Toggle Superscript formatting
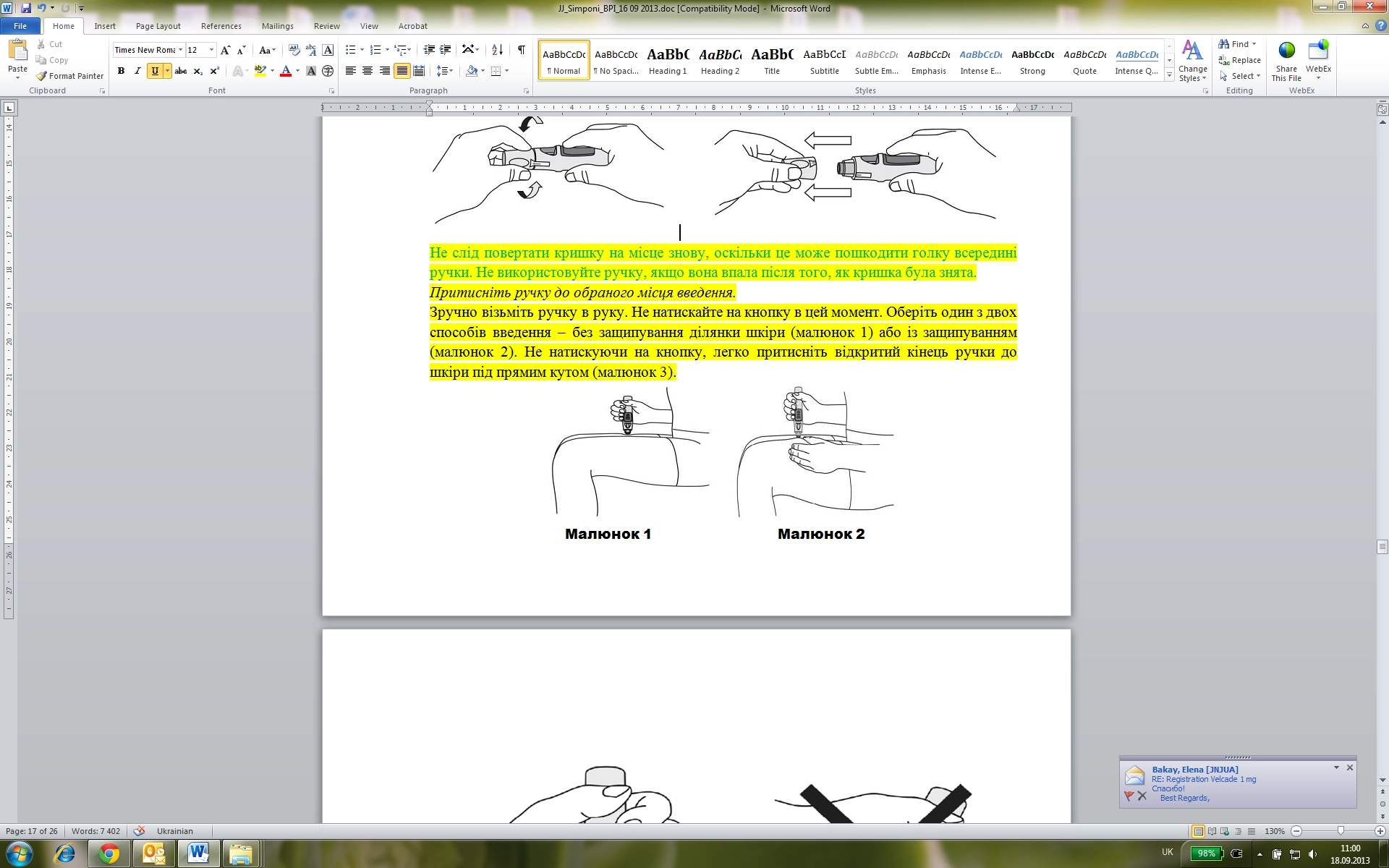 click(x=215, y=71)
